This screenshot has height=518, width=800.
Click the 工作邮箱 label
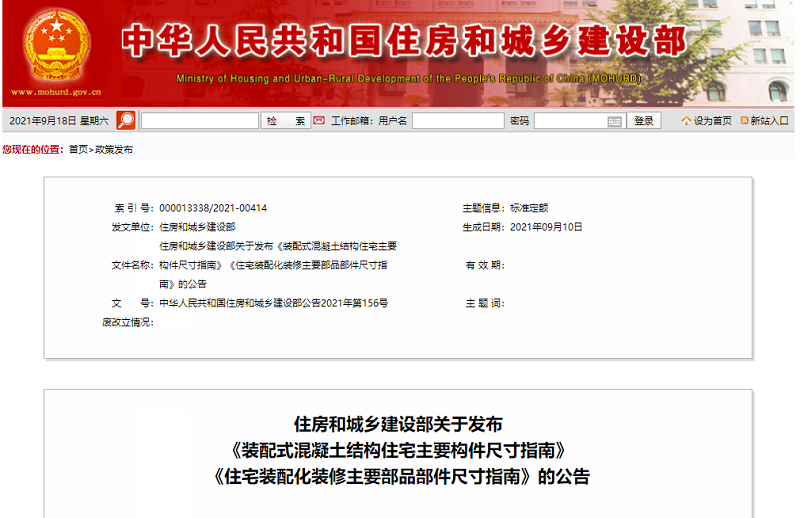click(352, 121)
